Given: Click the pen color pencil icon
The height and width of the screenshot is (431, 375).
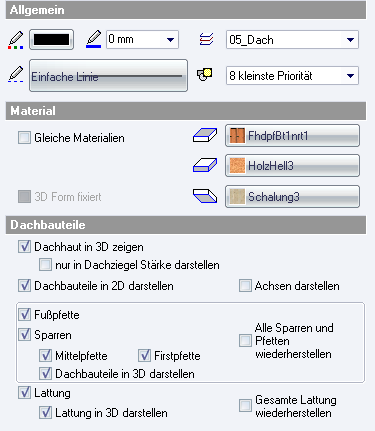Looking at the screenshot, I should click(15, 40).
